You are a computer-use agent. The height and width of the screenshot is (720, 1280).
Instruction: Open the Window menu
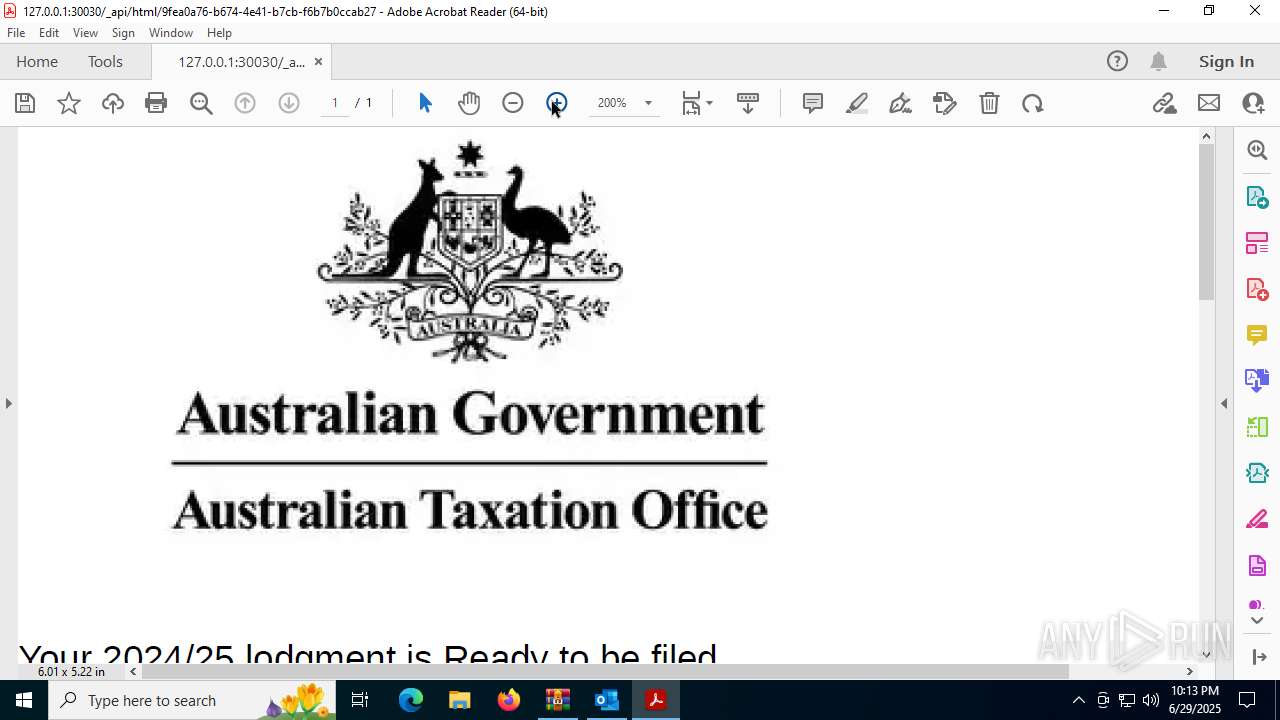[x=171, y=33]
